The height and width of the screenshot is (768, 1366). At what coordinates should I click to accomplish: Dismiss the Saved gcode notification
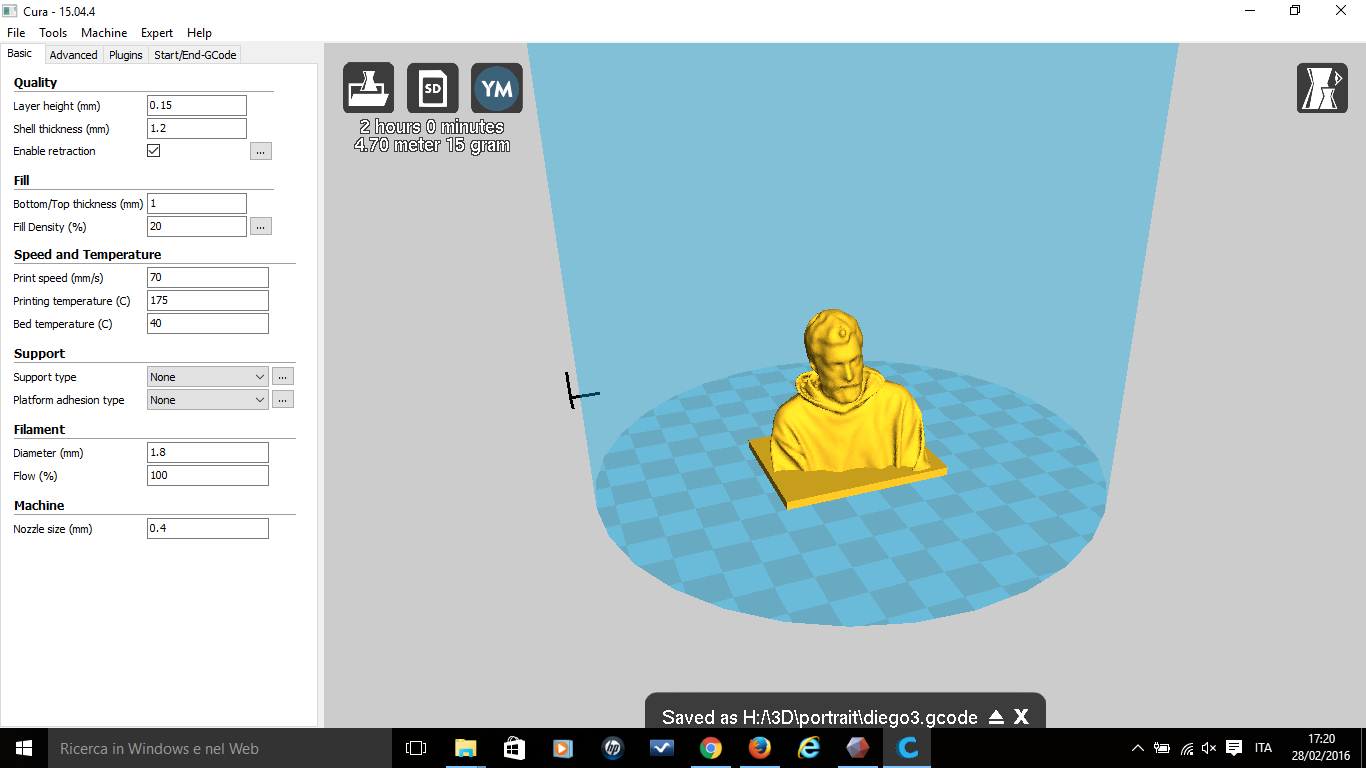coord(1021,717)
